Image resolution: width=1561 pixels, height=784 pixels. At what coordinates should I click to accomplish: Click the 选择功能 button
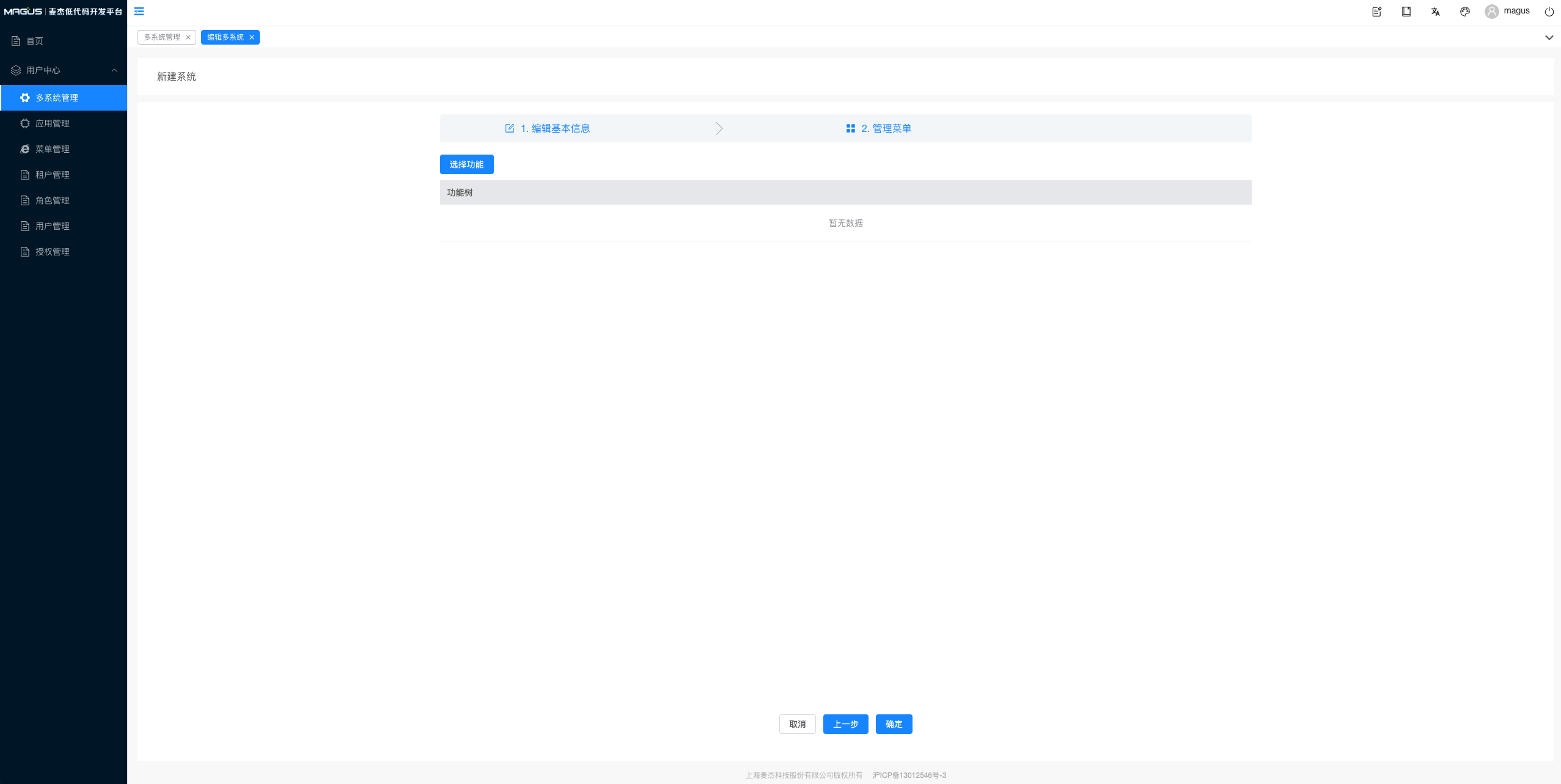click(466, 164)
